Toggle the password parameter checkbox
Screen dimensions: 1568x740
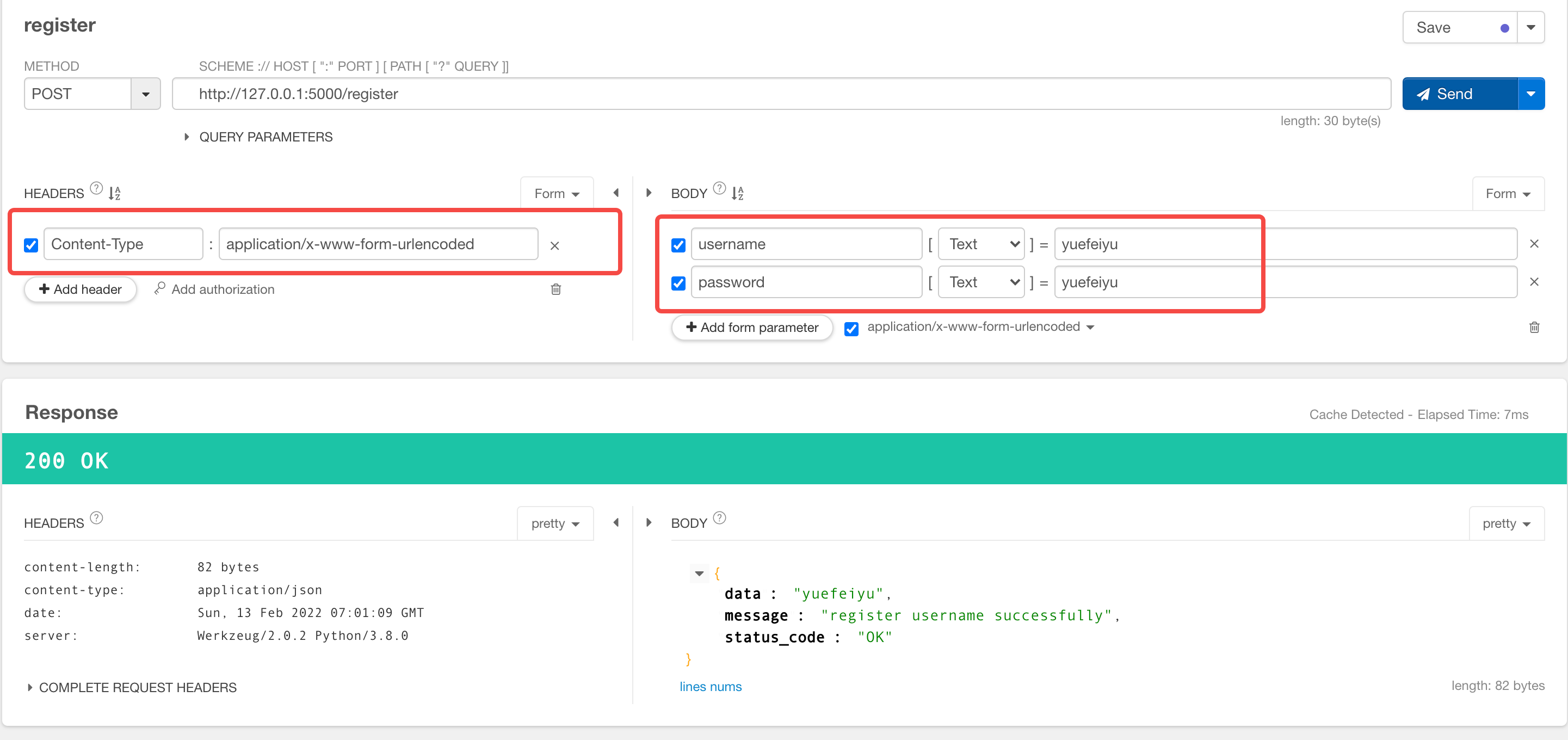point(678,283)
